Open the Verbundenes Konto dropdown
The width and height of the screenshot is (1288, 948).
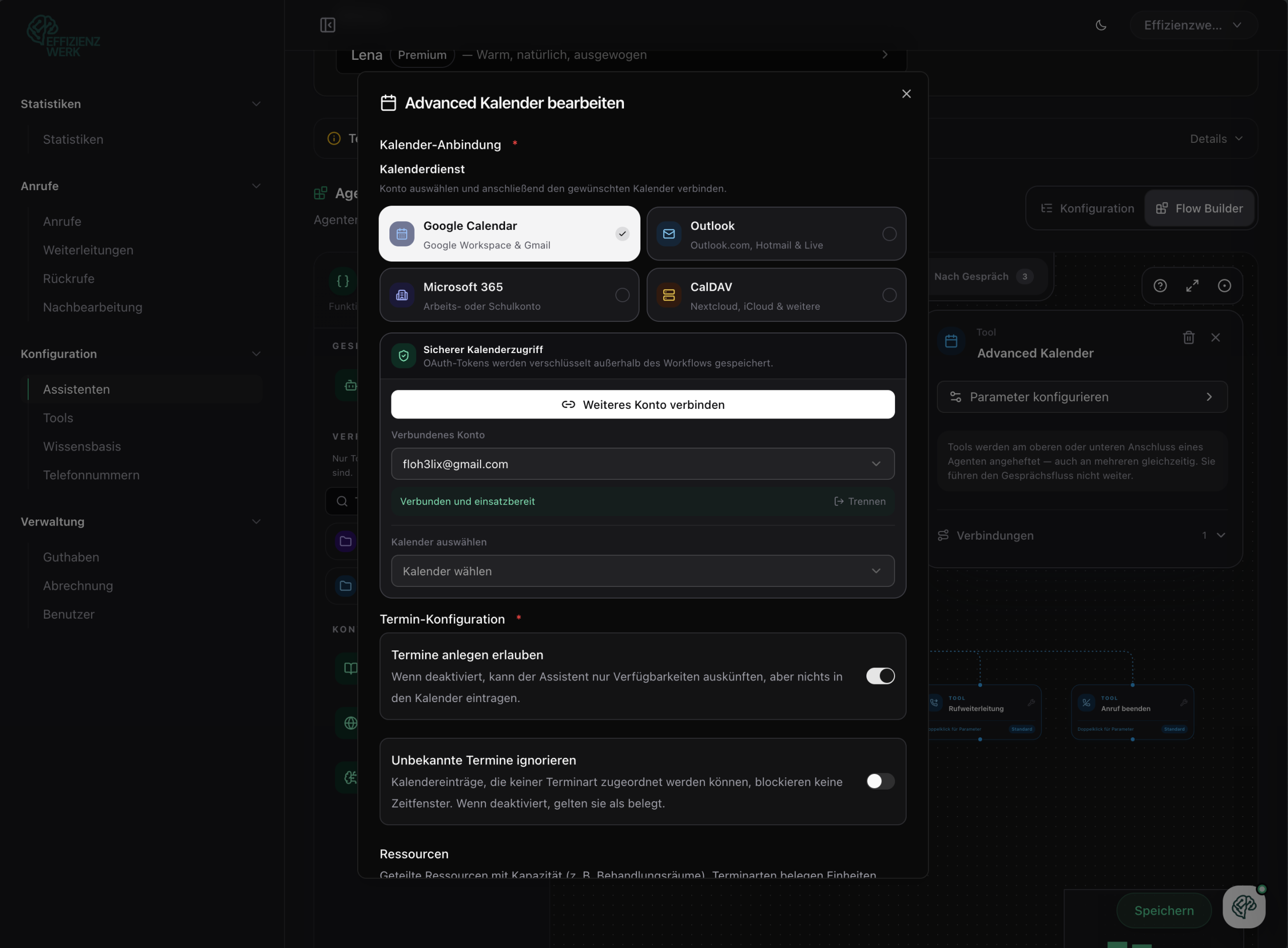coord(643,464)
